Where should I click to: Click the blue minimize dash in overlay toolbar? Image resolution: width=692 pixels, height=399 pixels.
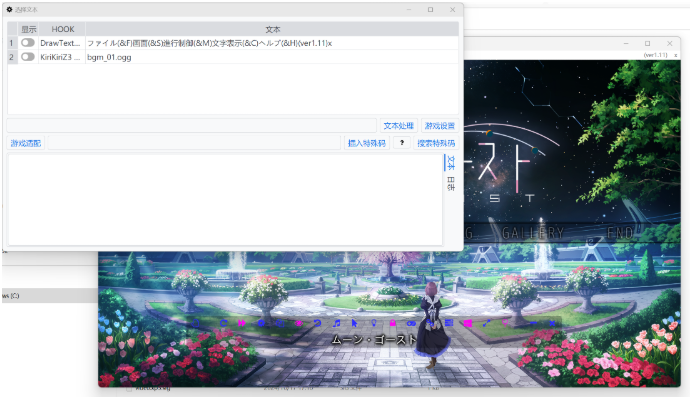click(534, 323)
